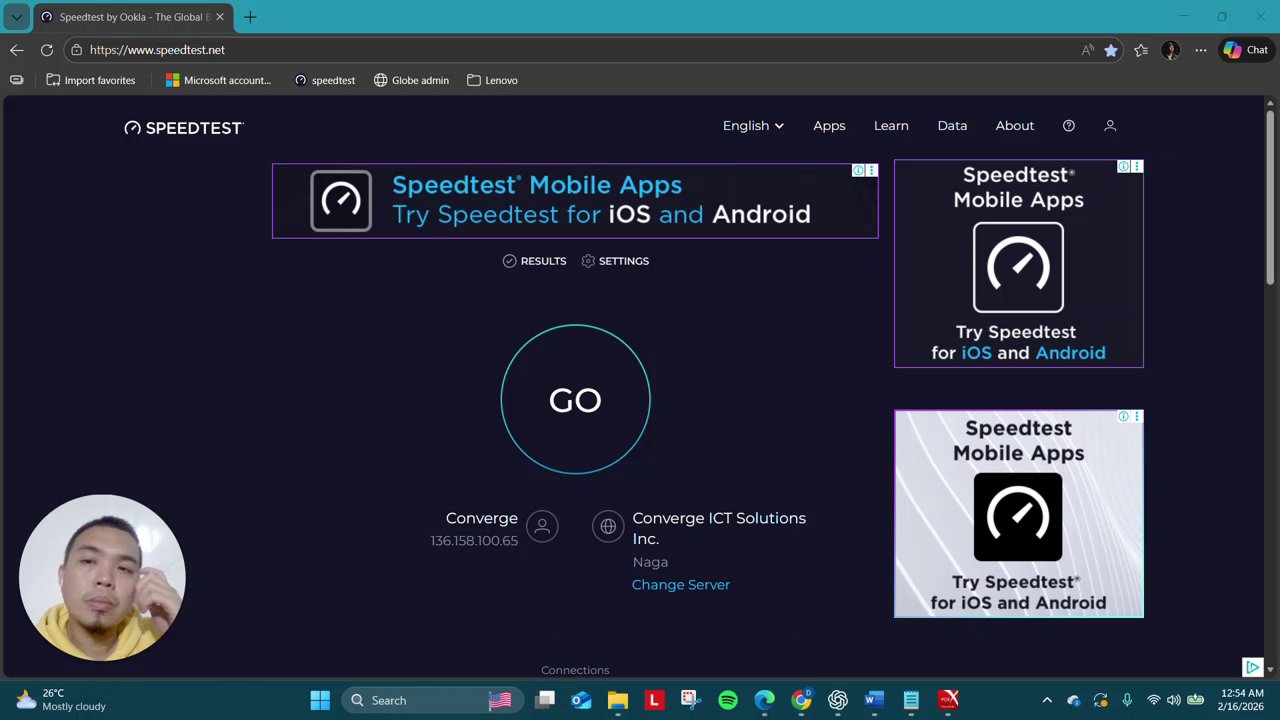Screen dimensions: 1280x720
Task: Open the read aloud icon in address bar
Action: pos(1088,50)
